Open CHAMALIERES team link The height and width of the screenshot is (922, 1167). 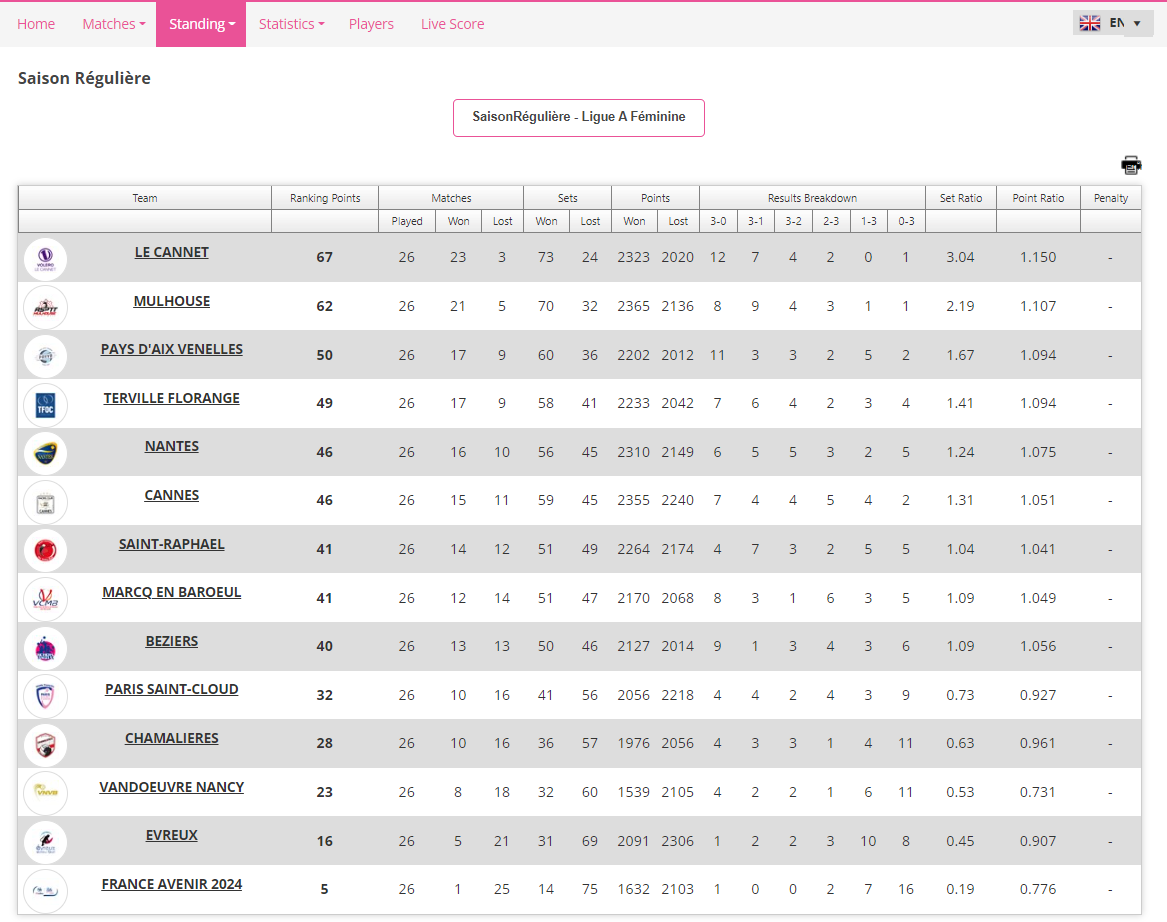171,738
